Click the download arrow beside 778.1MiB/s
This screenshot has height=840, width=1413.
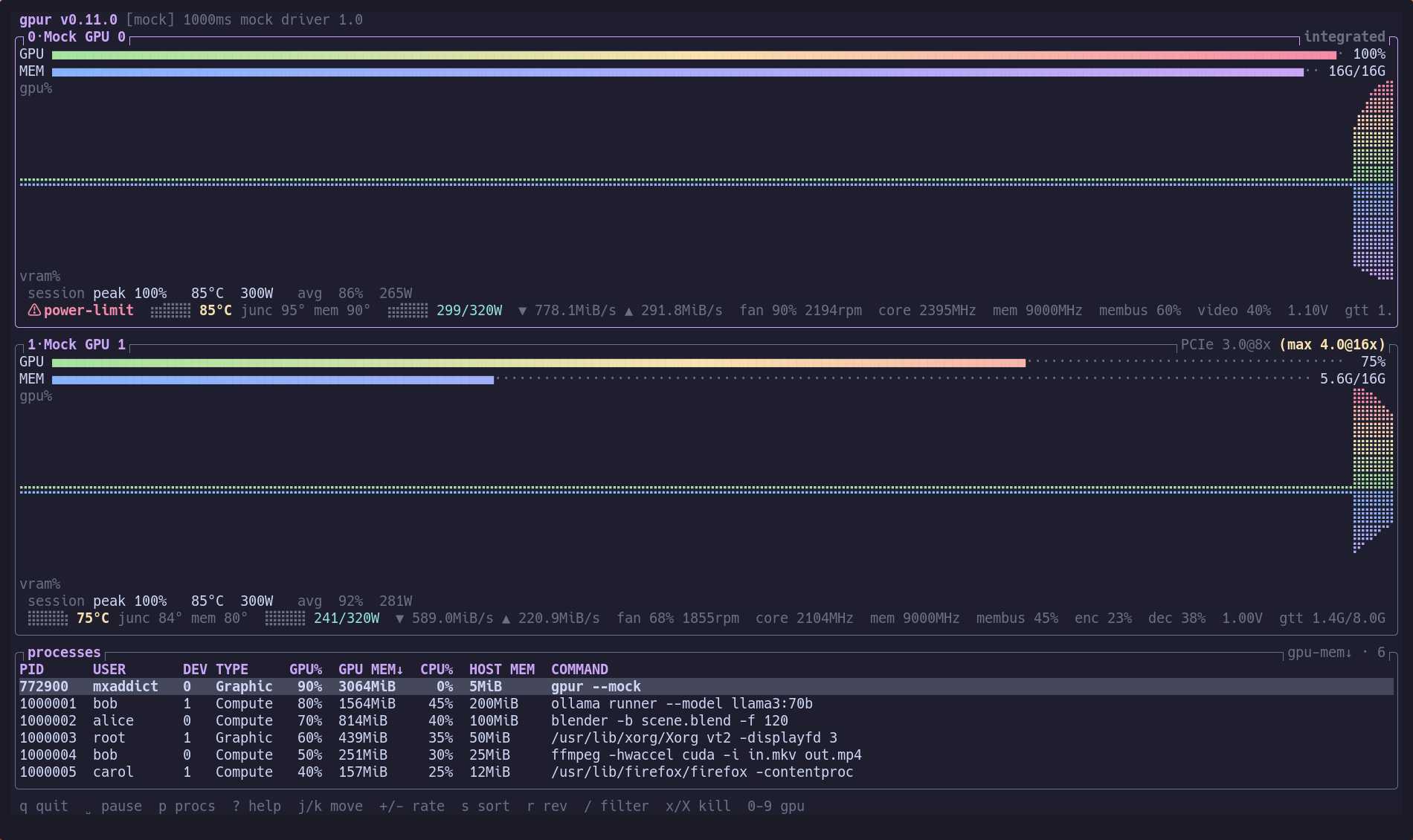click(522, 311)
